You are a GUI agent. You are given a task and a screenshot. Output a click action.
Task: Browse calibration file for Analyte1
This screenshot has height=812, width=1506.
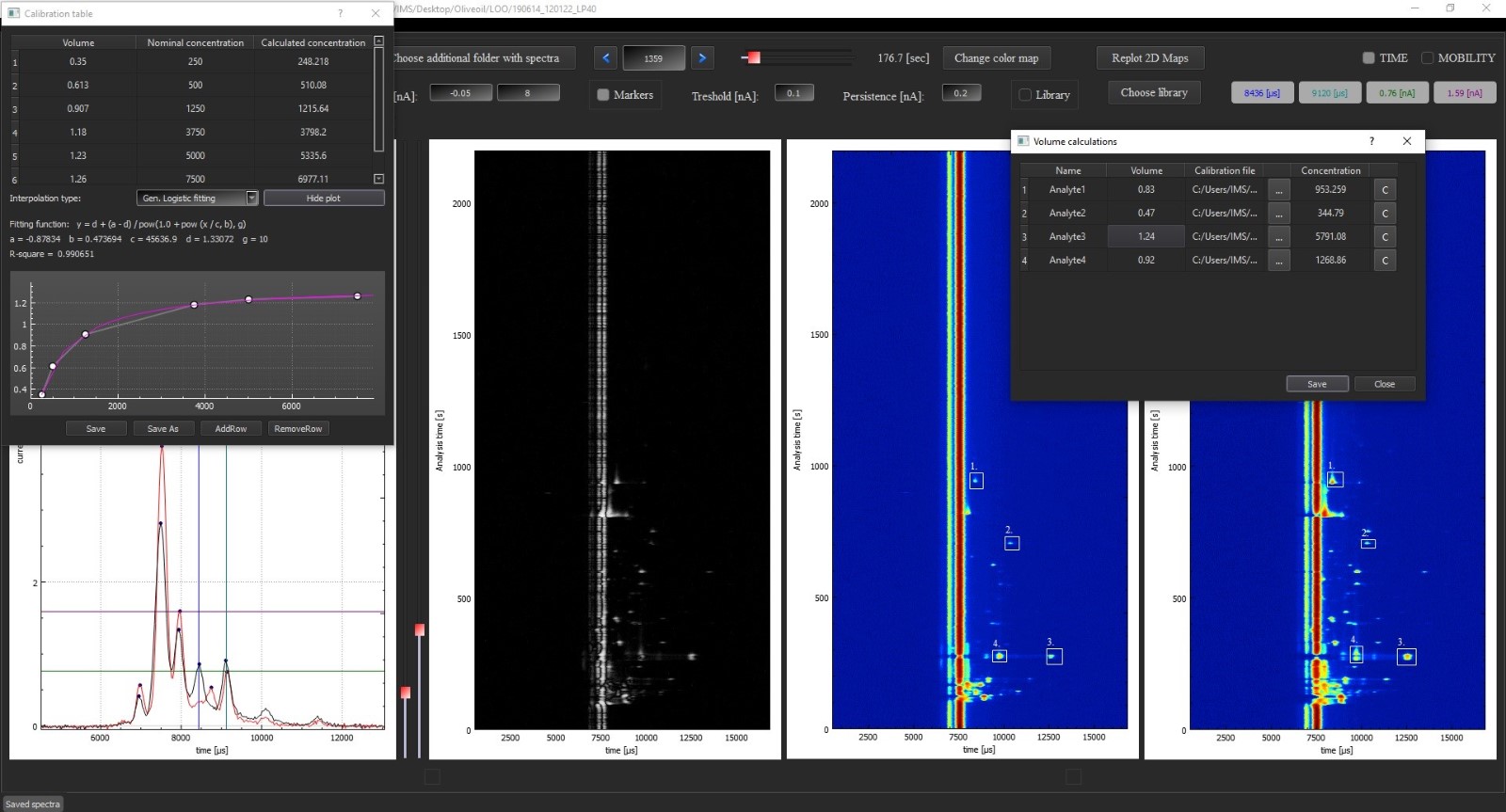pos(1278,190)
